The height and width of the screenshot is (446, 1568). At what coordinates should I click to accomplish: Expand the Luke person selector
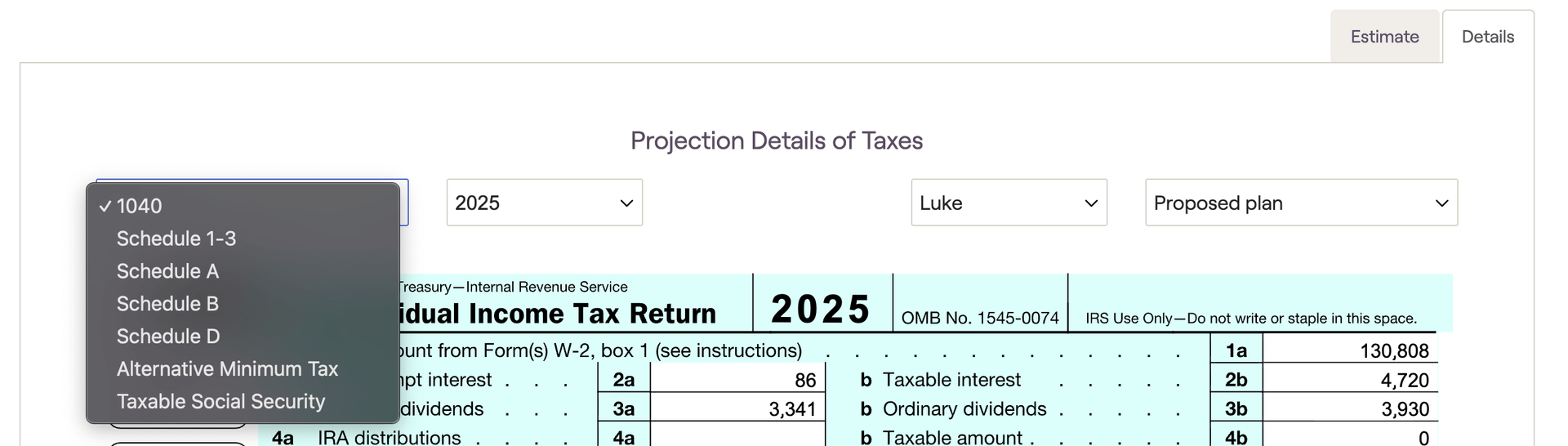pos(1009,203)
